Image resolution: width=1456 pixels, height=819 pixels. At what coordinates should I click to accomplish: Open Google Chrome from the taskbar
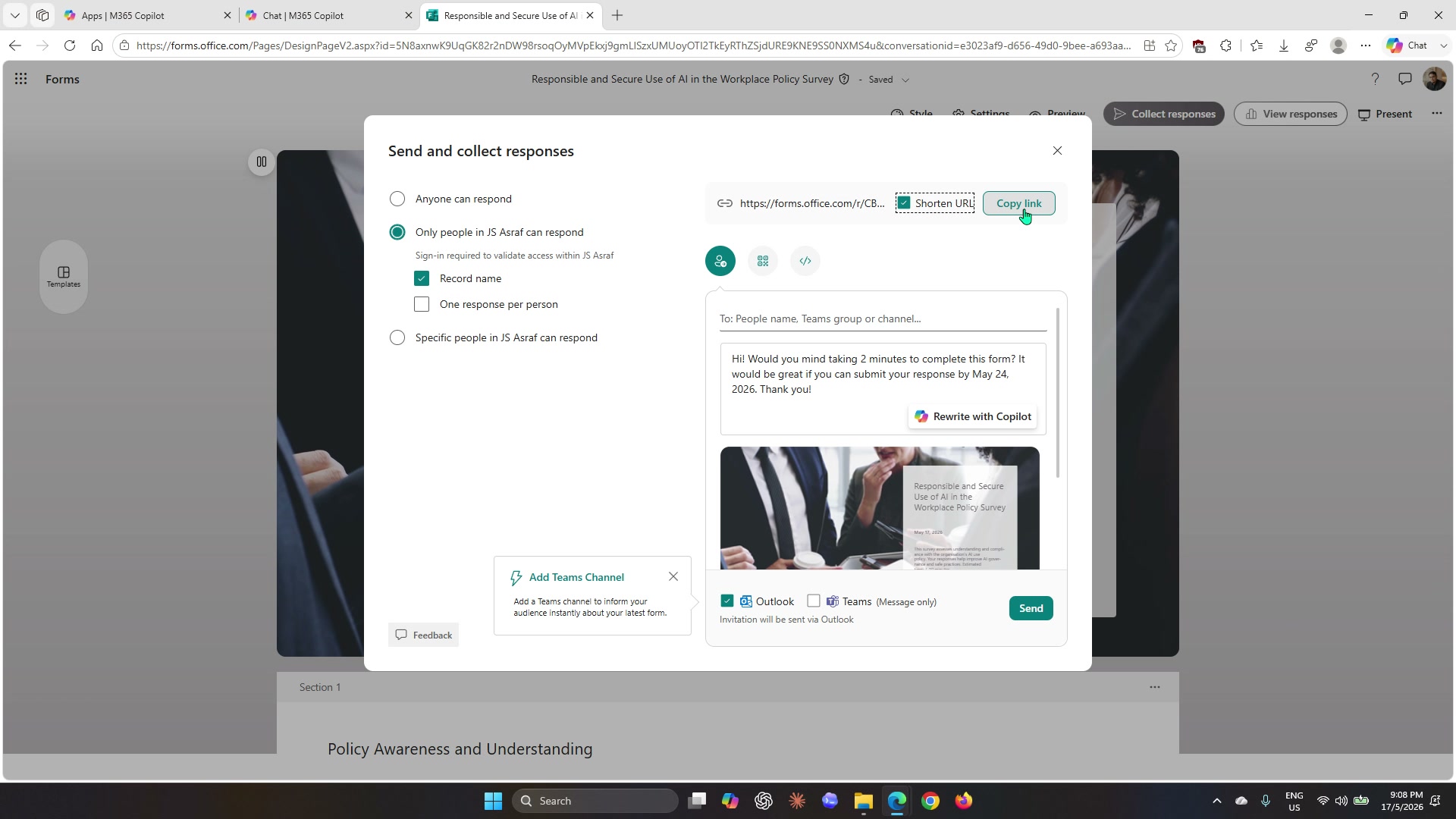(x=930, y=801)
